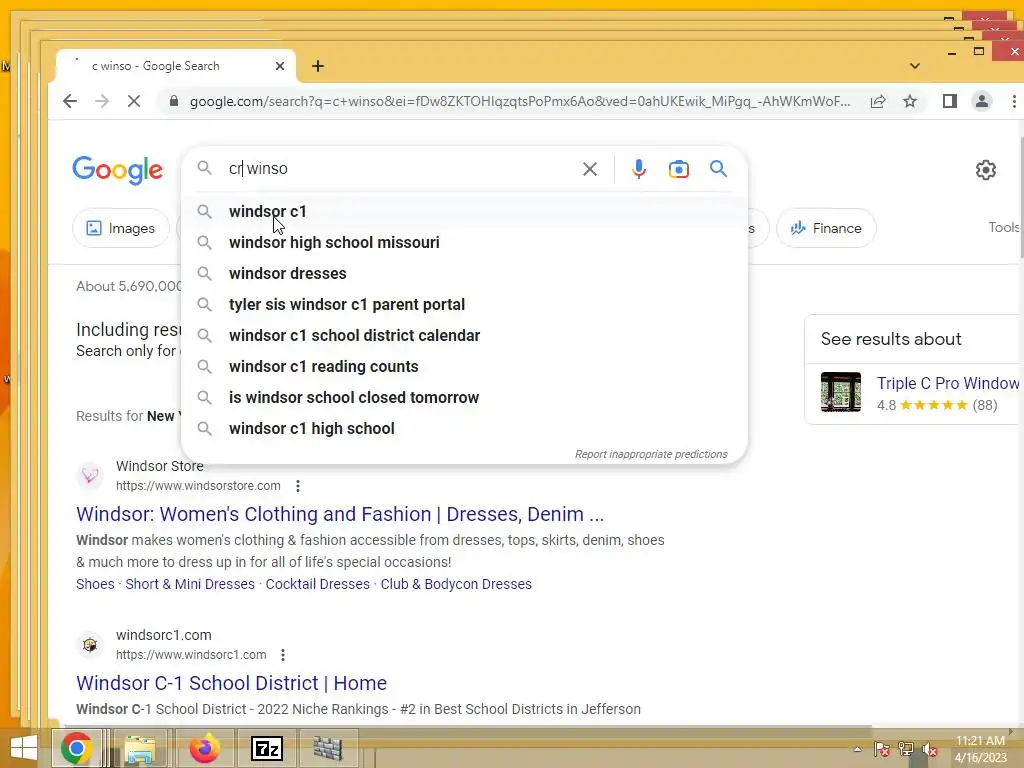Click 'Report inappropriate predictions' link

(x=650, y=455)
